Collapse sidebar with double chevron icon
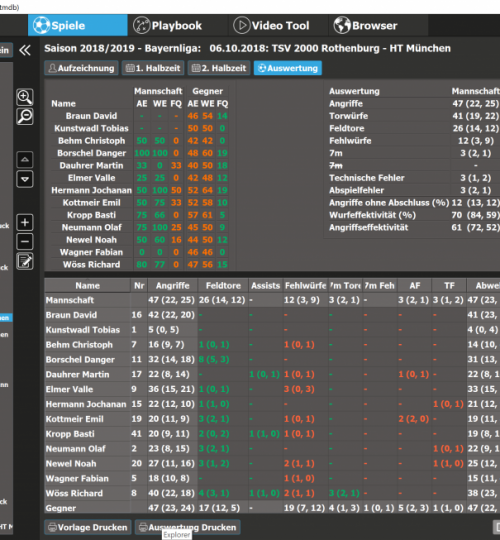 click(x=25, y=51)
